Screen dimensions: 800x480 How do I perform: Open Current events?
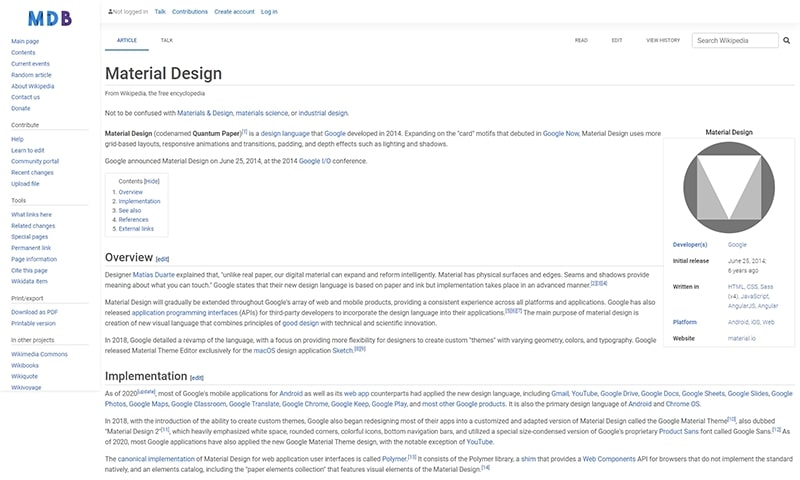coord(31,64)
